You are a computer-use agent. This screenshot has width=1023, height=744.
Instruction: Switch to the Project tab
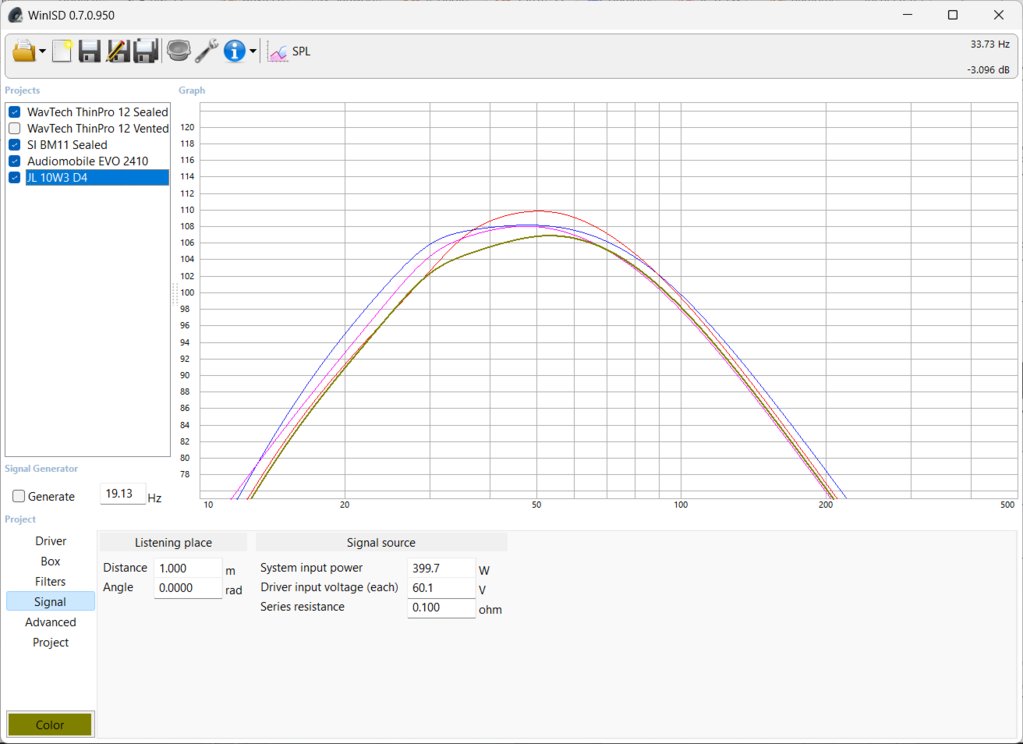[x=51, y=642]
